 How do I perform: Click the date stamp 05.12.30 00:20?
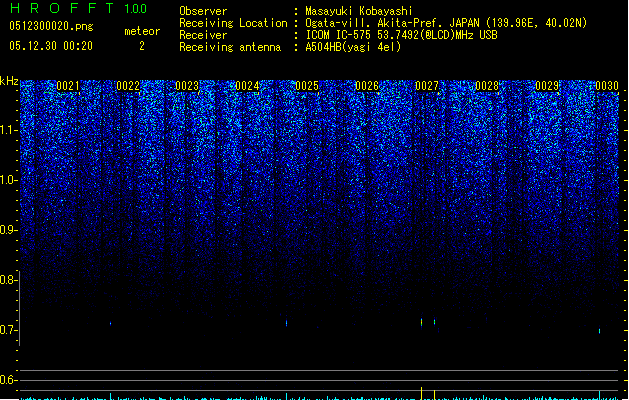[x=51, y=46]
